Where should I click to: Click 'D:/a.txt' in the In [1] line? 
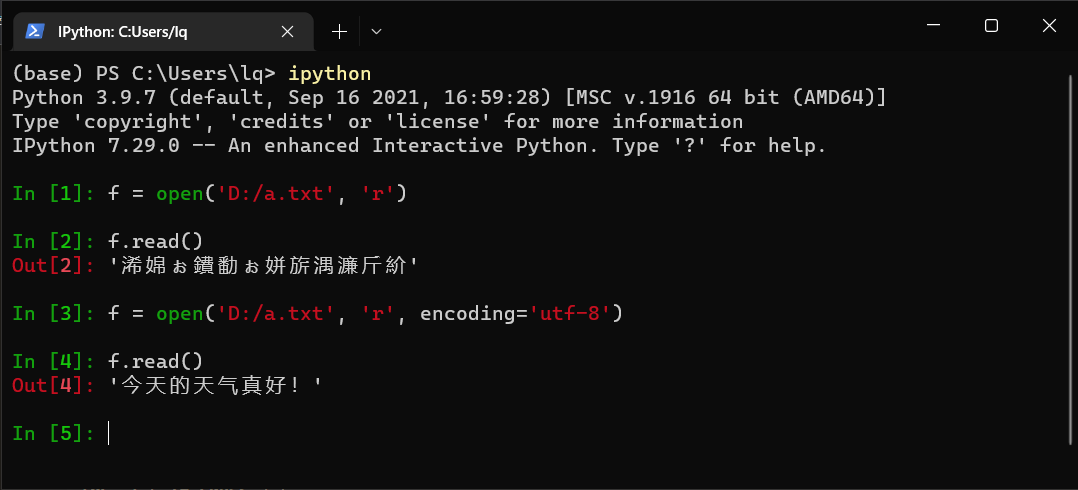275,194
